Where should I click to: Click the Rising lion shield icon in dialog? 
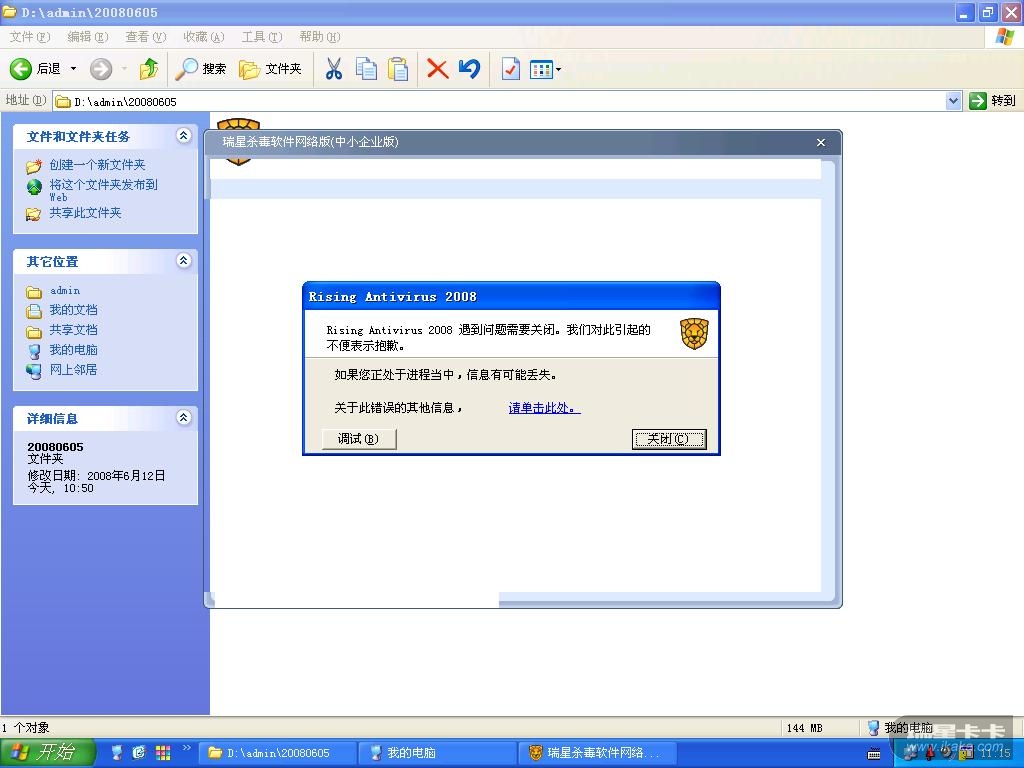[x=694, y=334]
